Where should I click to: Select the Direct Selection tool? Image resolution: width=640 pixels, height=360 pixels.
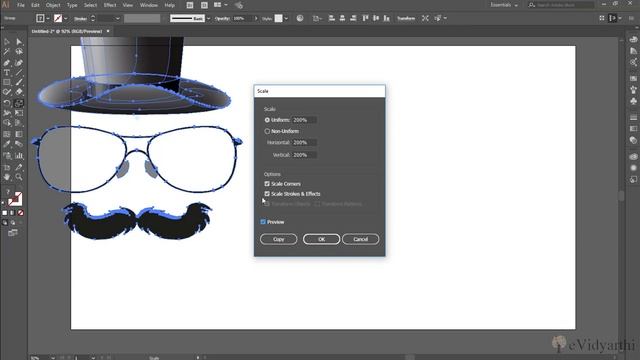(x=19, y=42)
